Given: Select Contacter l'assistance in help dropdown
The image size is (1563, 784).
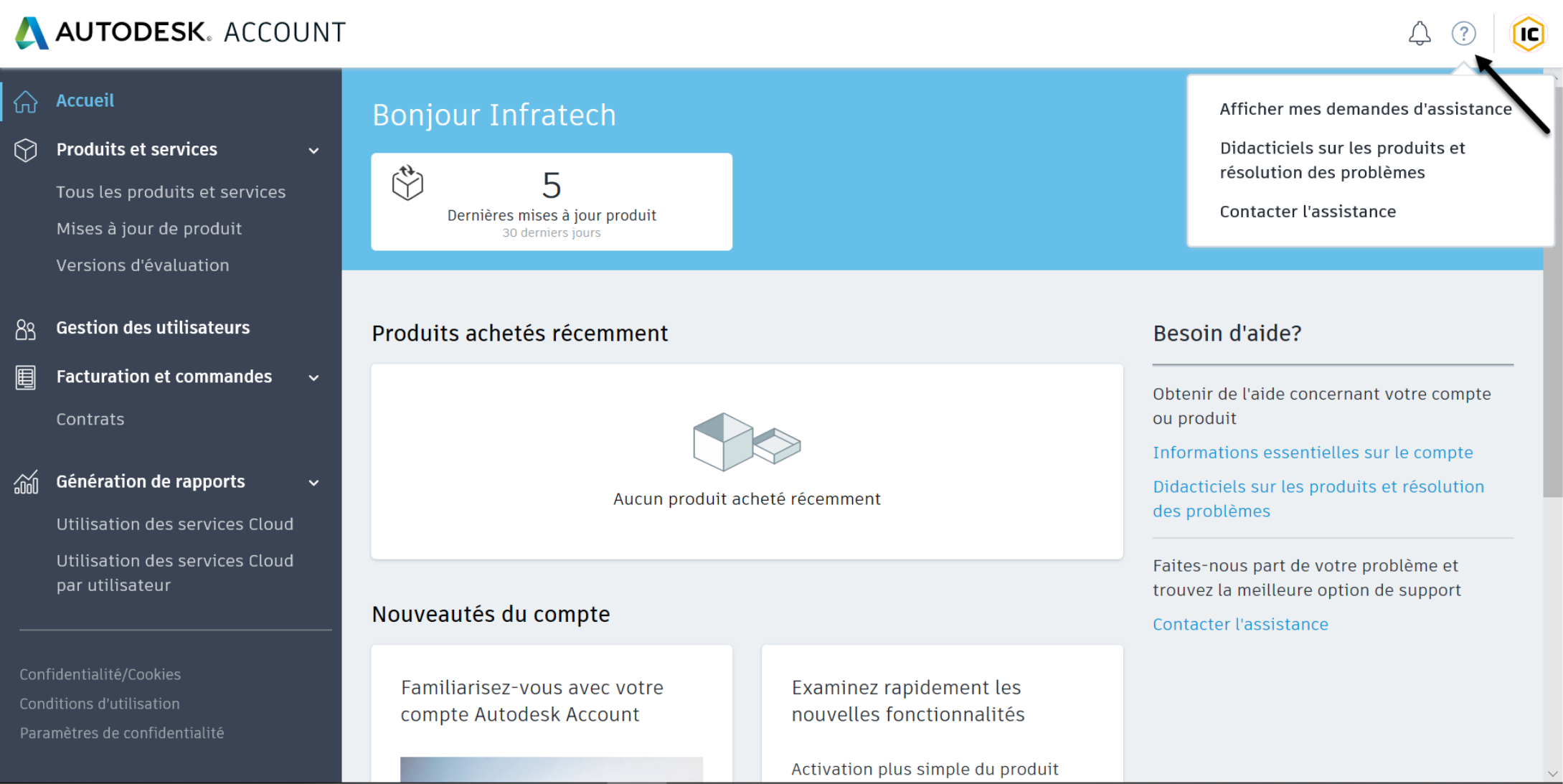Looking at the screenshot, I should click(x=1308, y=211).
